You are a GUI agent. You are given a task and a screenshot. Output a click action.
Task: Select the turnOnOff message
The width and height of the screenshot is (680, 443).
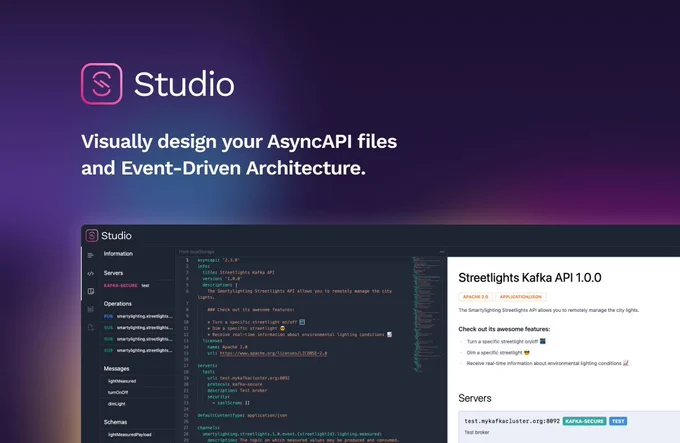(118, 392)
